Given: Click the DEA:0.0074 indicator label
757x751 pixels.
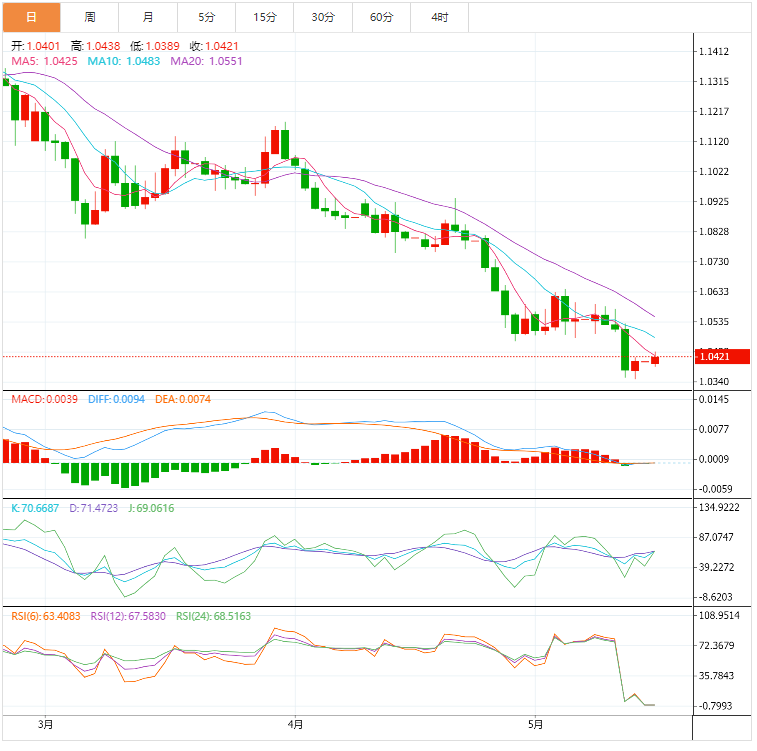Looking at the screenshot, I should [183, 400].
